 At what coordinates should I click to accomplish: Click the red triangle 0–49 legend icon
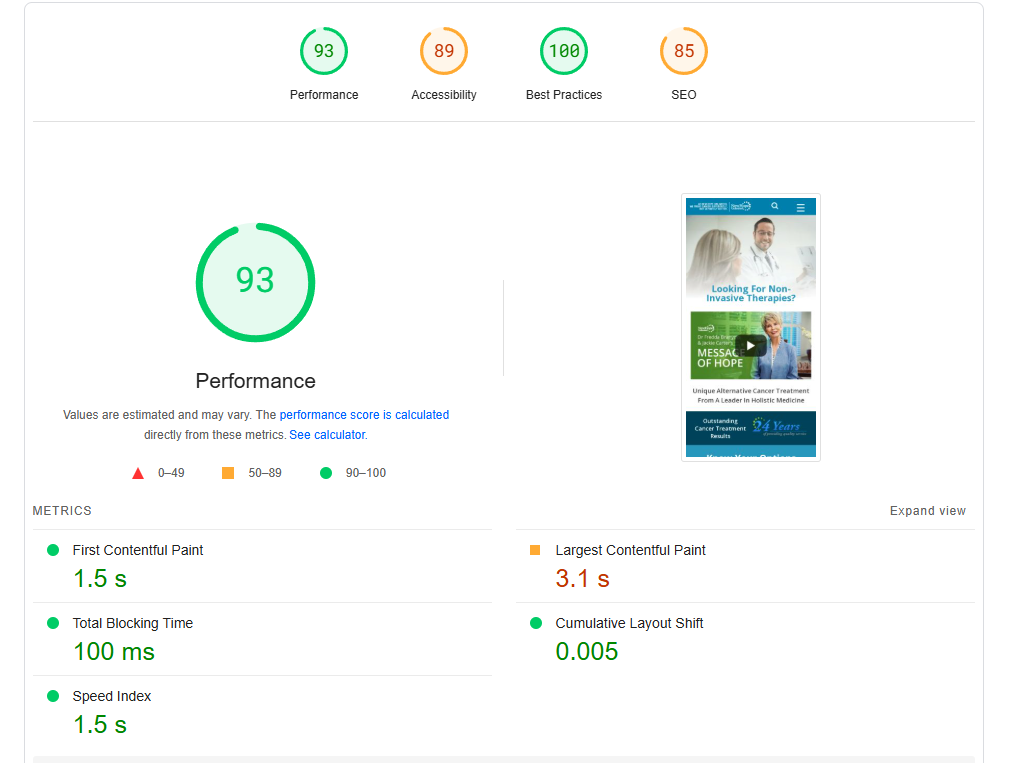138,473
